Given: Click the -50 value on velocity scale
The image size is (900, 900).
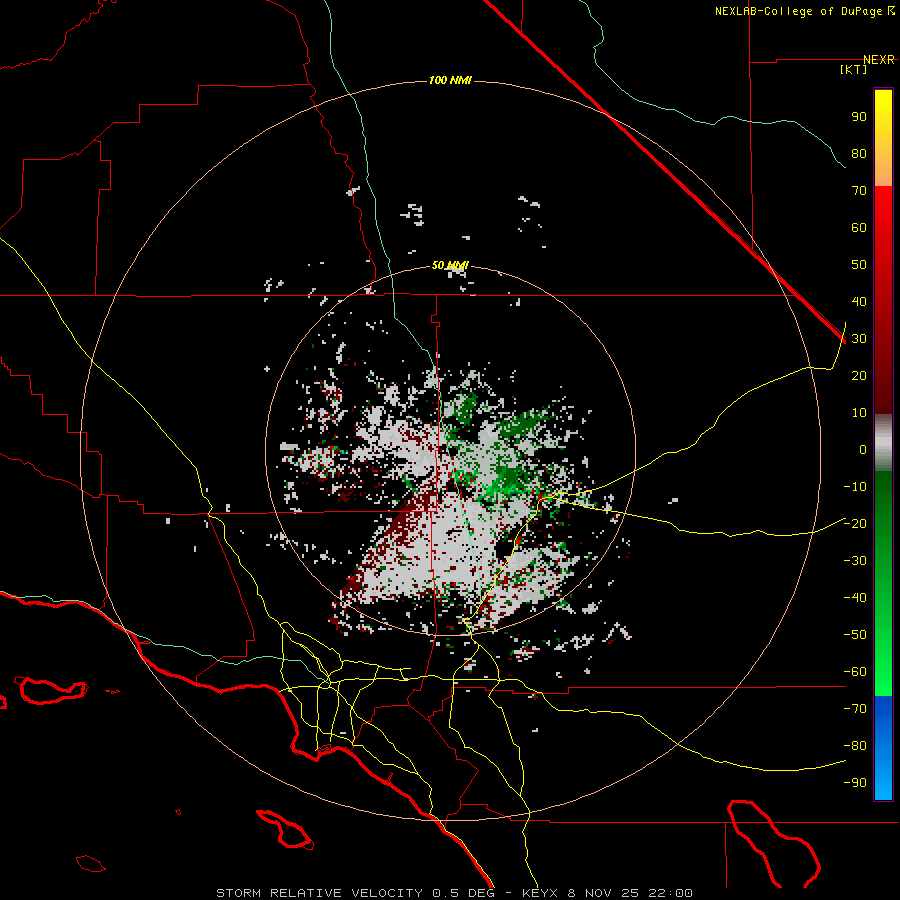Looking at the screenshot, I should tap(855, 635).
